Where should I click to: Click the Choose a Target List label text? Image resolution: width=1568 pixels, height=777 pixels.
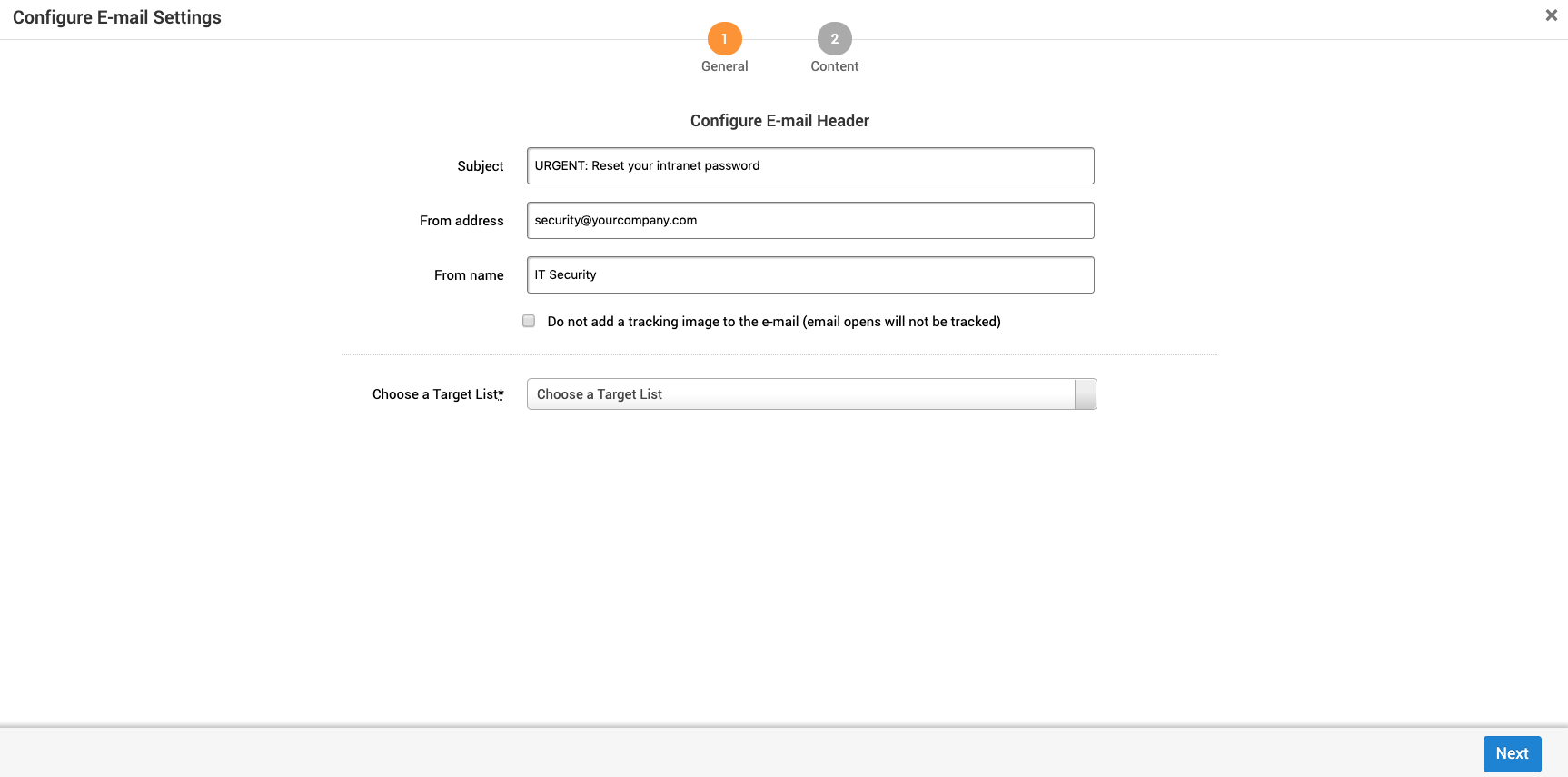click(433, 394)
